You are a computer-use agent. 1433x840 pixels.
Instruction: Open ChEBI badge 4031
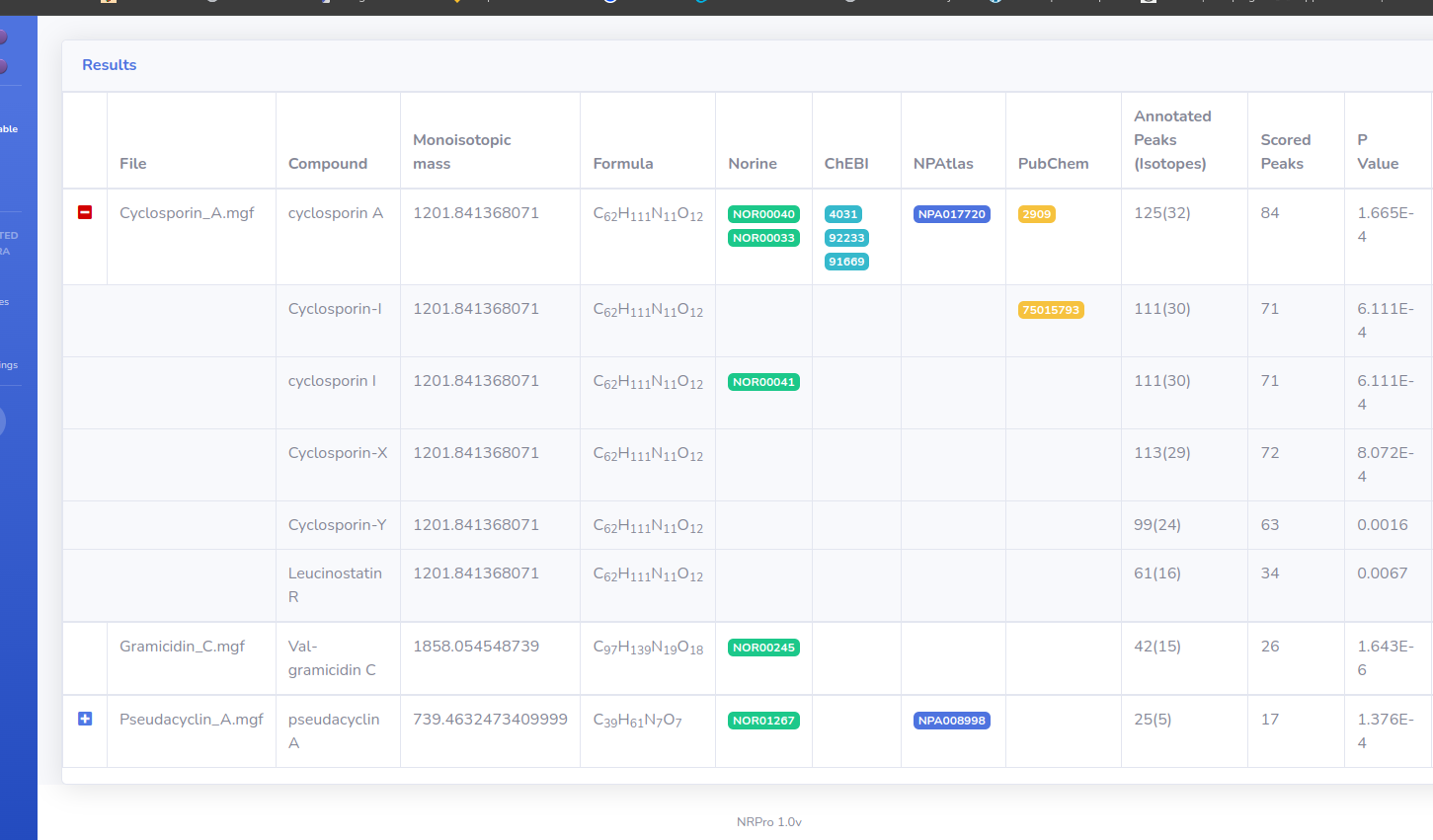[843, 214]
